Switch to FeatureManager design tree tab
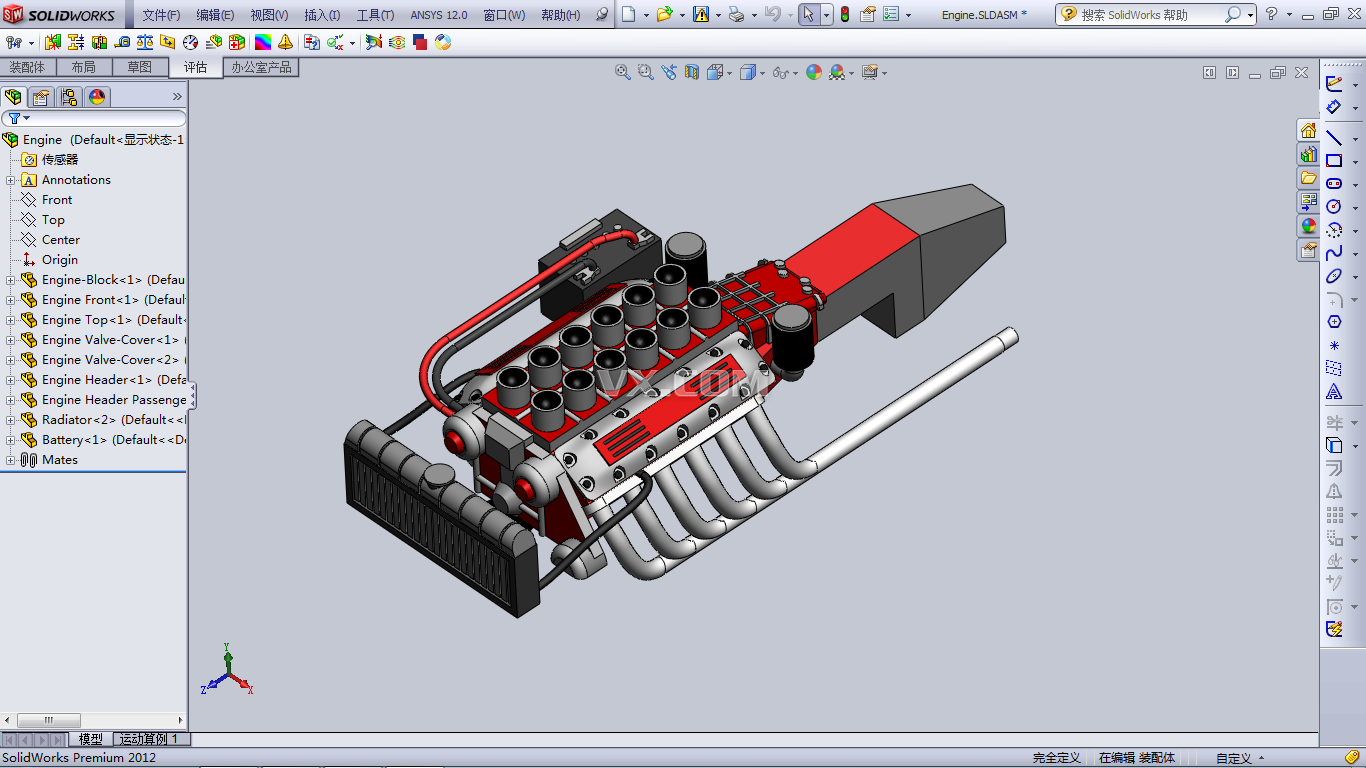Screen dimensions: 1366x768 (13, 97)
